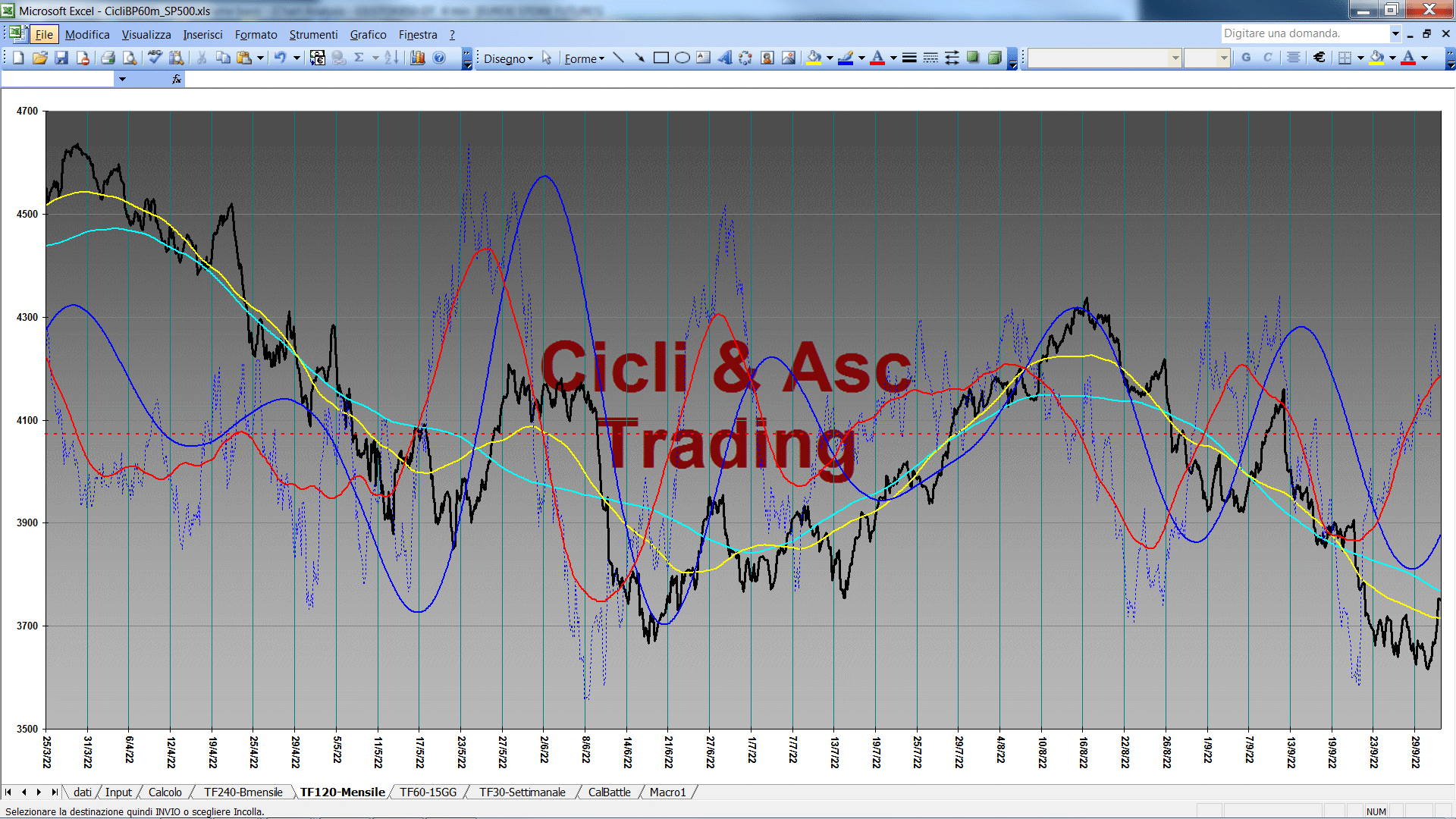1456x819 pixels.
Task: Open the Name Box dropdown arrow
Action: (x=122, y=79)
